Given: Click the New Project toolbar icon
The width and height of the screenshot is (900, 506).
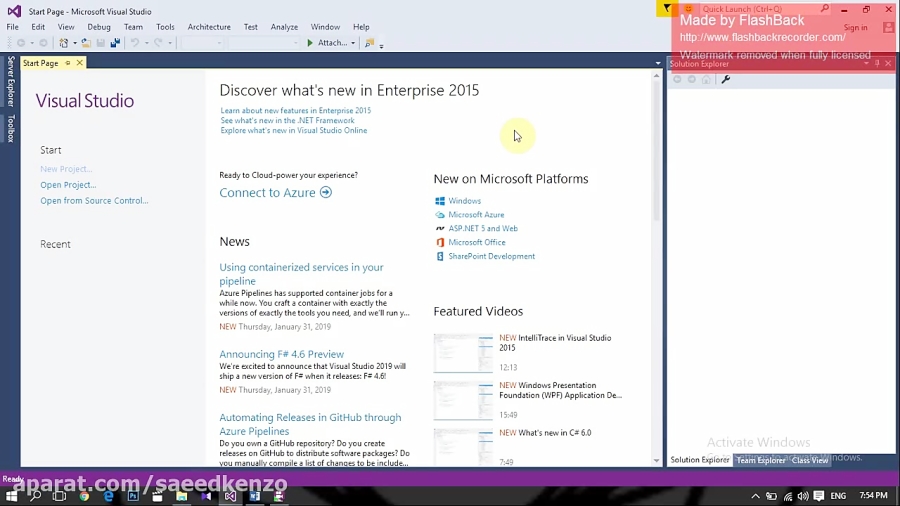Looking at the screenshot, I should point(64,43).
